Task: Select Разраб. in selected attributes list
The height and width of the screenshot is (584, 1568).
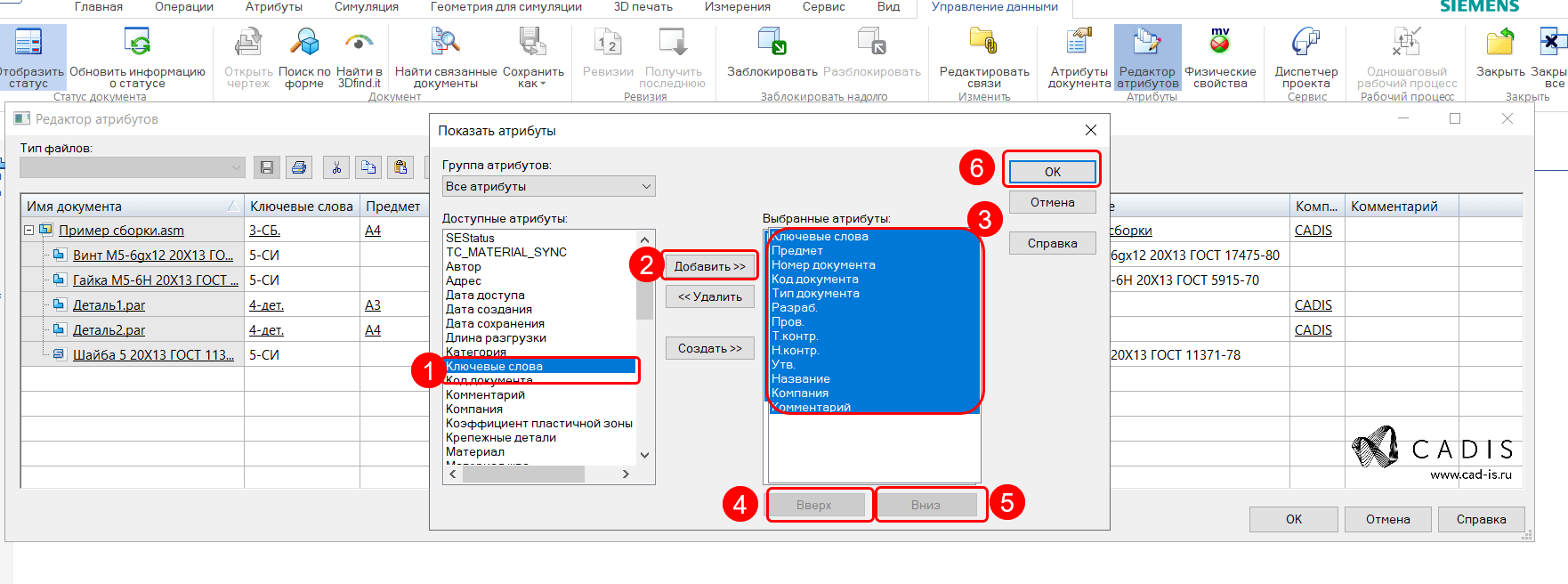Action: (x=794, y=307)
